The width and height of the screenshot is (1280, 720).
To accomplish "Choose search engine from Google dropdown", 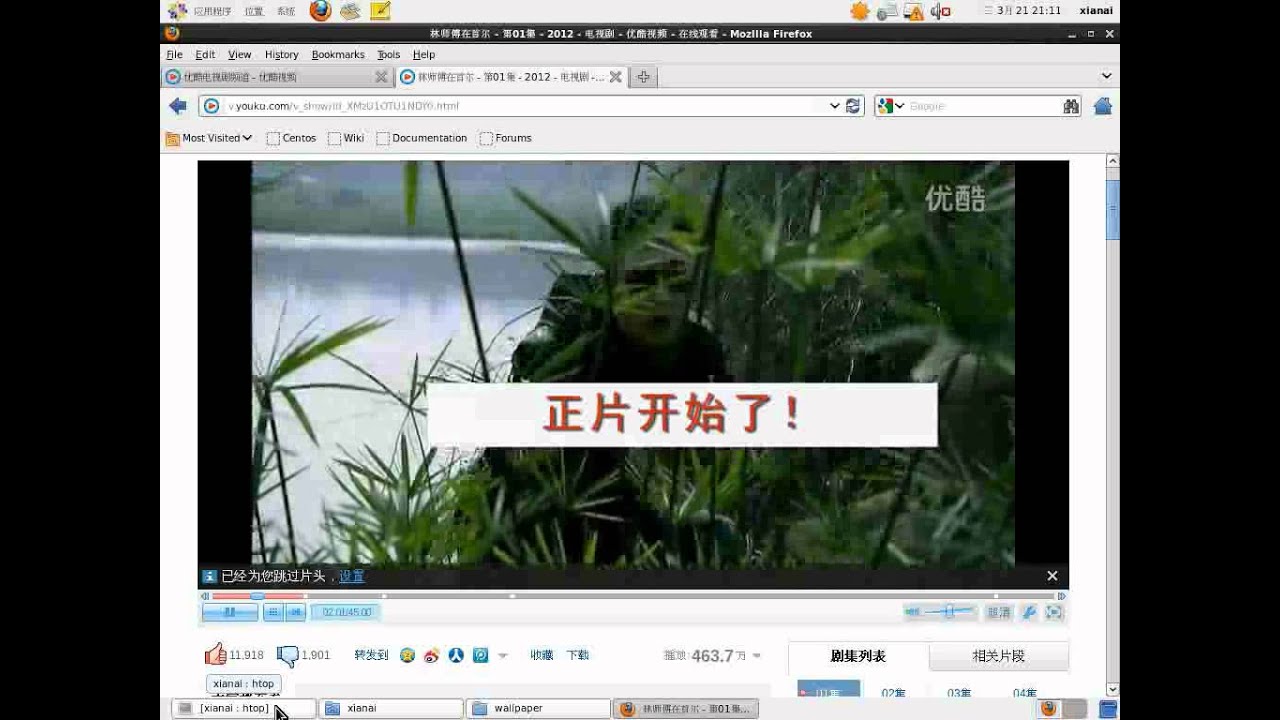I will (x=890, y=106).
